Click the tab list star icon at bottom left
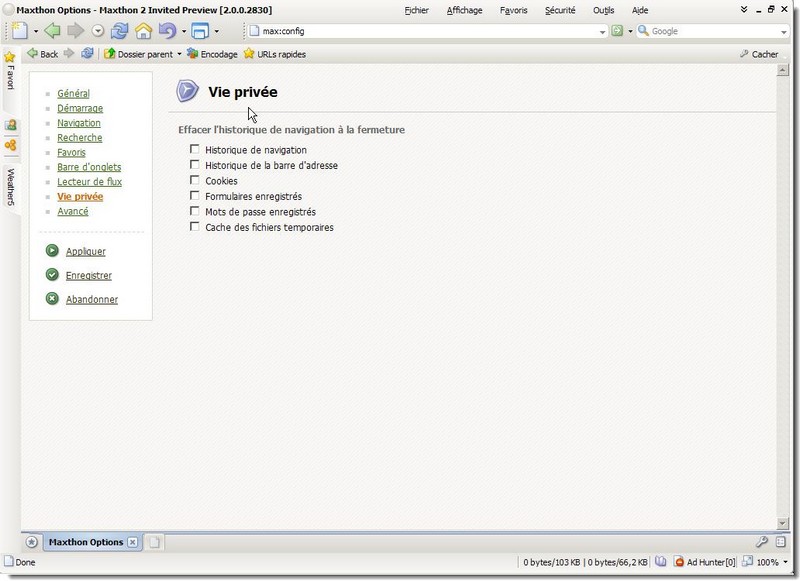 click(32, 542)
